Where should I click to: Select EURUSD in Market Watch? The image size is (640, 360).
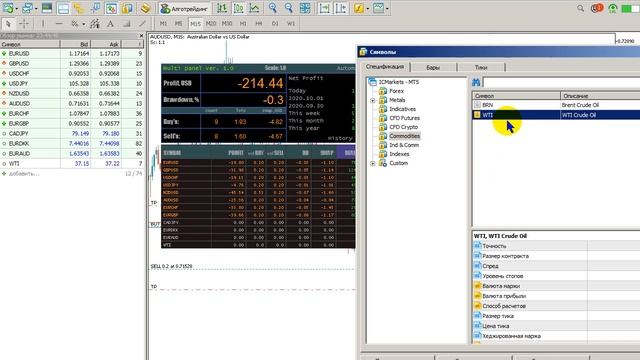[71, 53]
